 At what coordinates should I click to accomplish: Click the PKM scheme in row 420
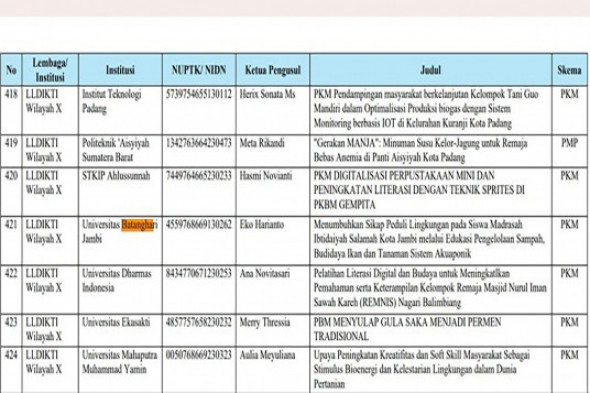[x=569, y=176]
